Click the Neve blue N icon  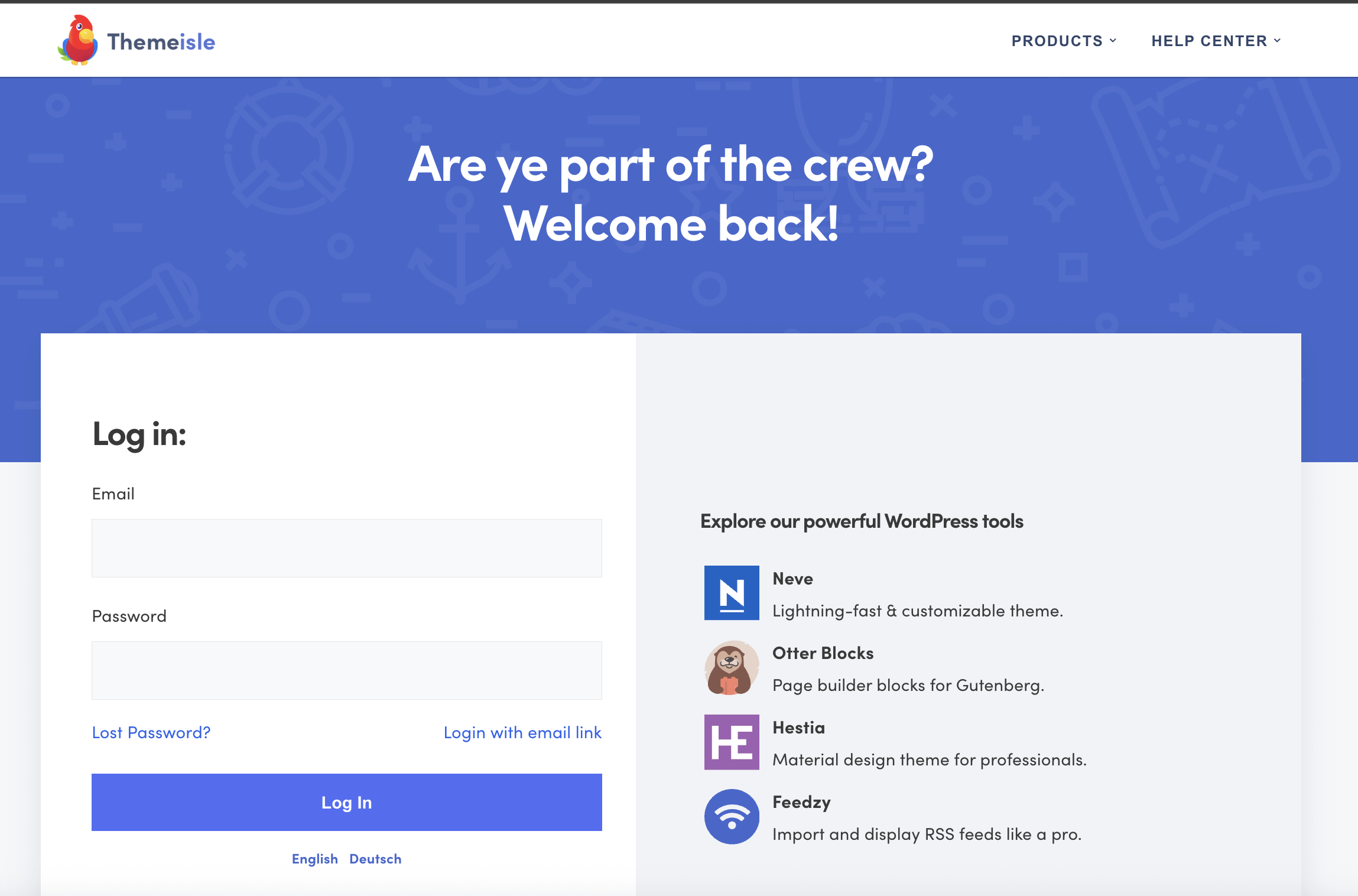[732, 593]
